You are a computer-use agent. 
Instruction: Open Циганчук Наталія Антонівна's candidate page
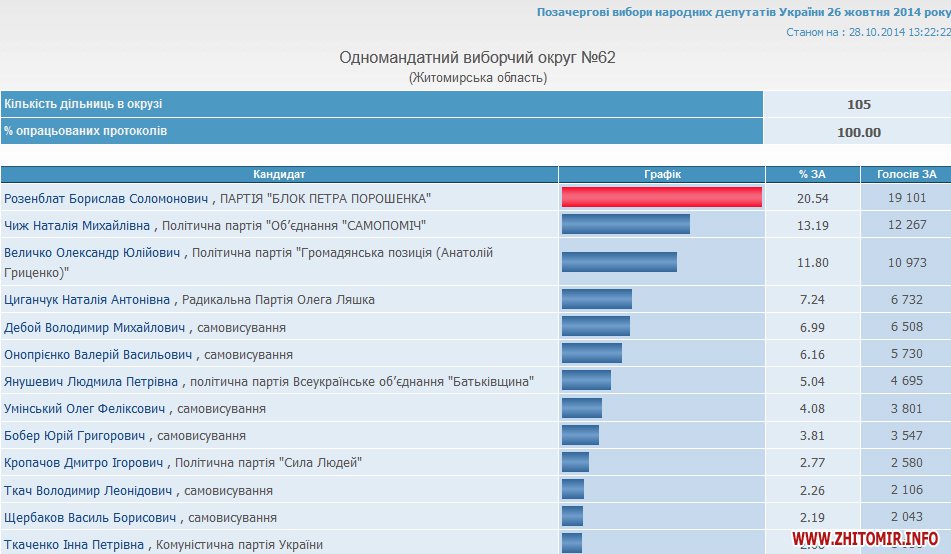[88, 299]
